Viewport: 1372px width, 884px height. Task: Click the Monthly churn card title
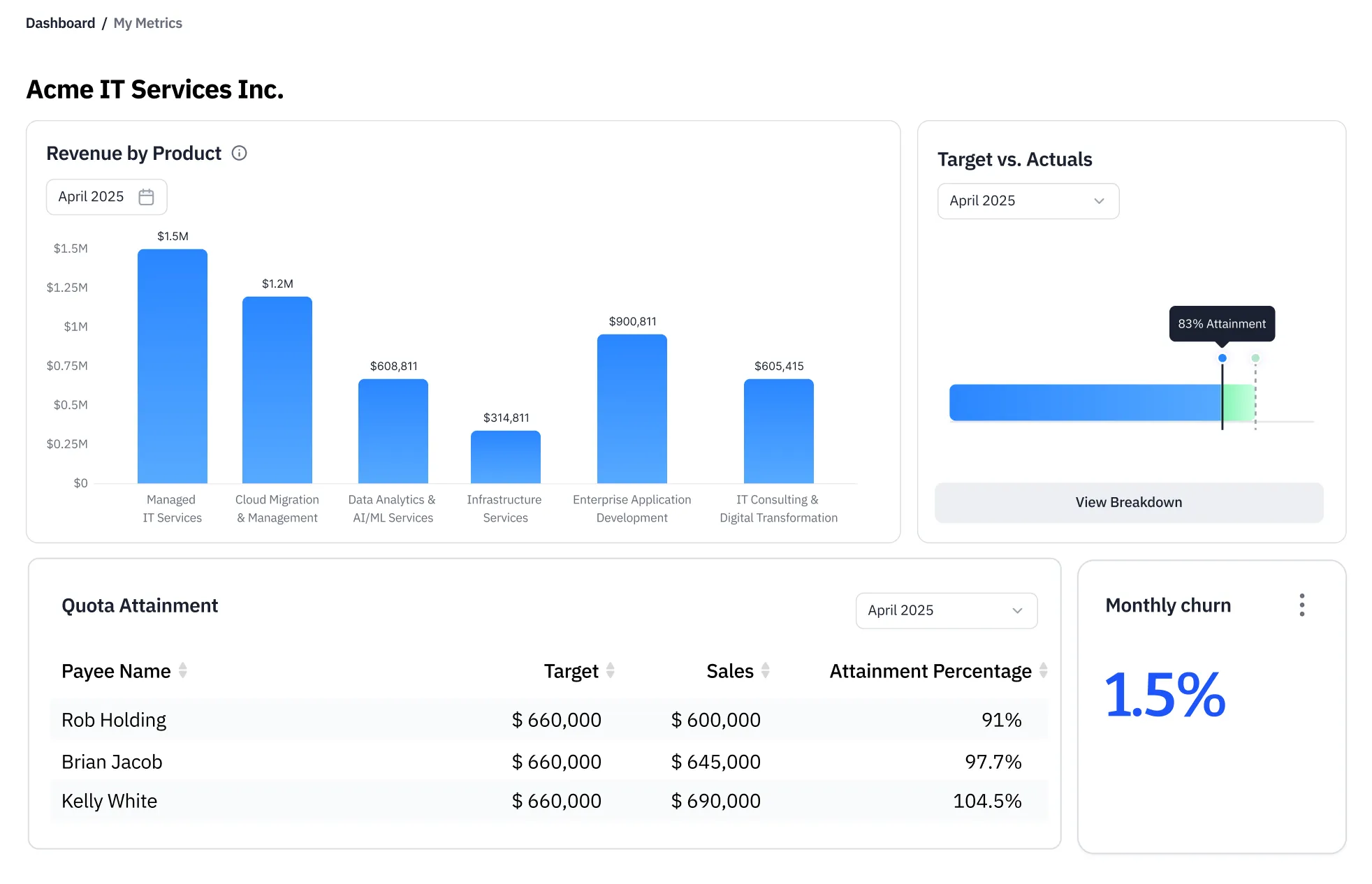click(1168, 605)
